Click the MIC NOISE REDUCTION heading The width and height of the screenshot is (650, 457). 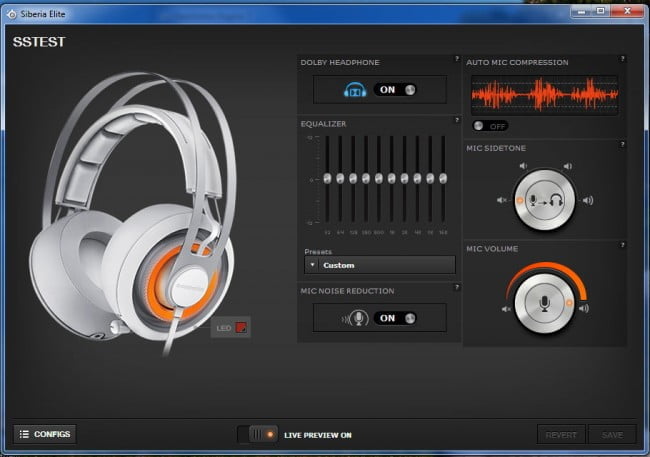click(x=347, y=291)
